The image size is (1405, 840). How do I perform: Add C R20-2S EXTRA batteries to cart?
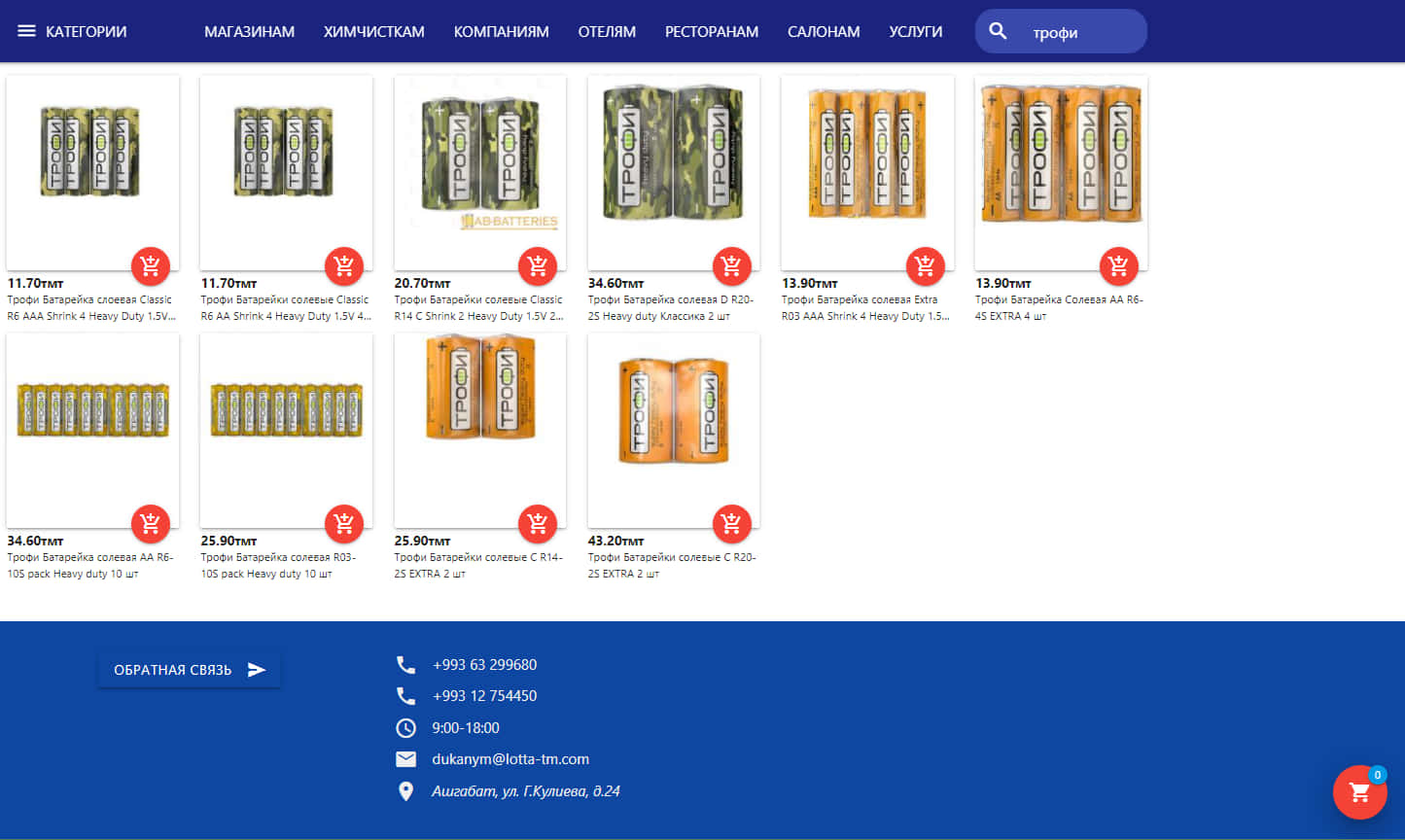click(x=731, y=524)
